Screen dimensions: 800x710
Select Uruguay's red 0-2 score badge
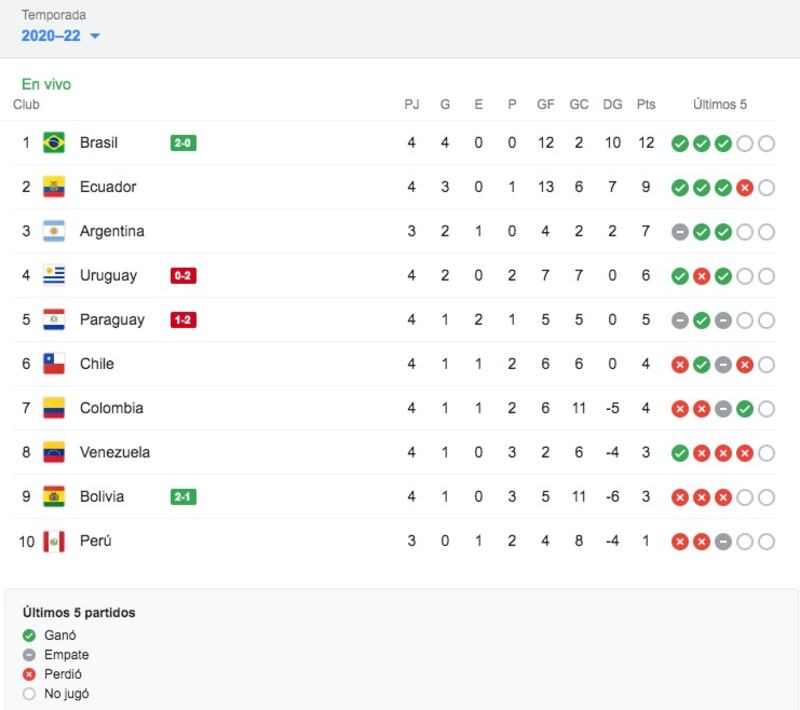183,275
